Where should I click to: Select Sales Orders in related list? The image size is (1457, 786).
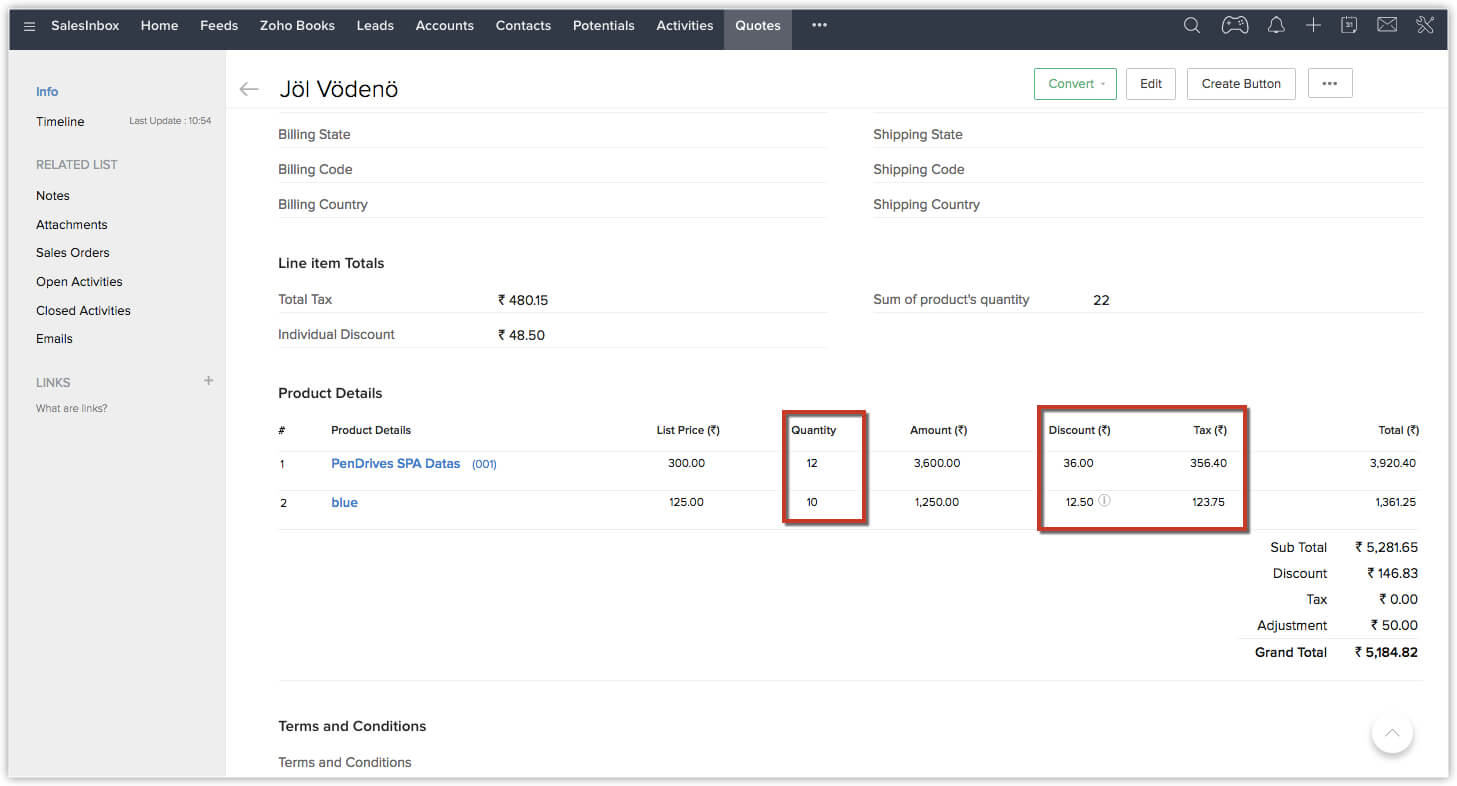coord(73,253)
